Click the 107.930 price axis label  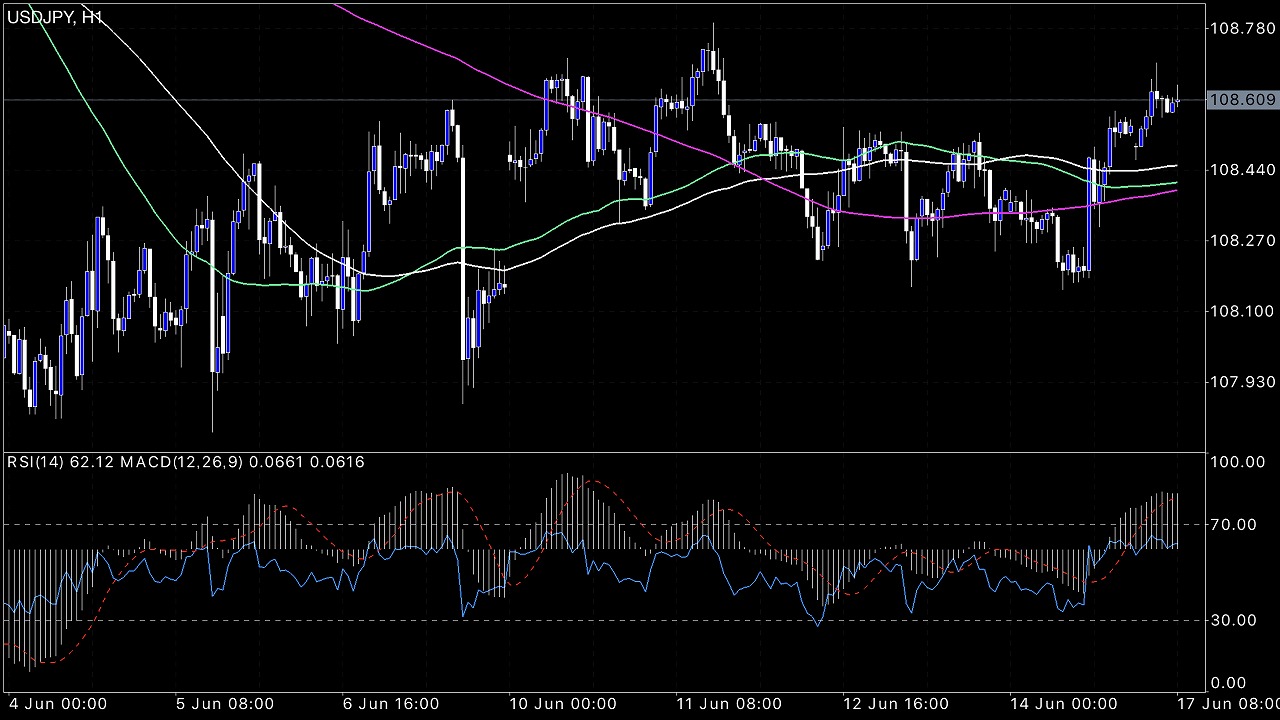tap(1242, 382)
